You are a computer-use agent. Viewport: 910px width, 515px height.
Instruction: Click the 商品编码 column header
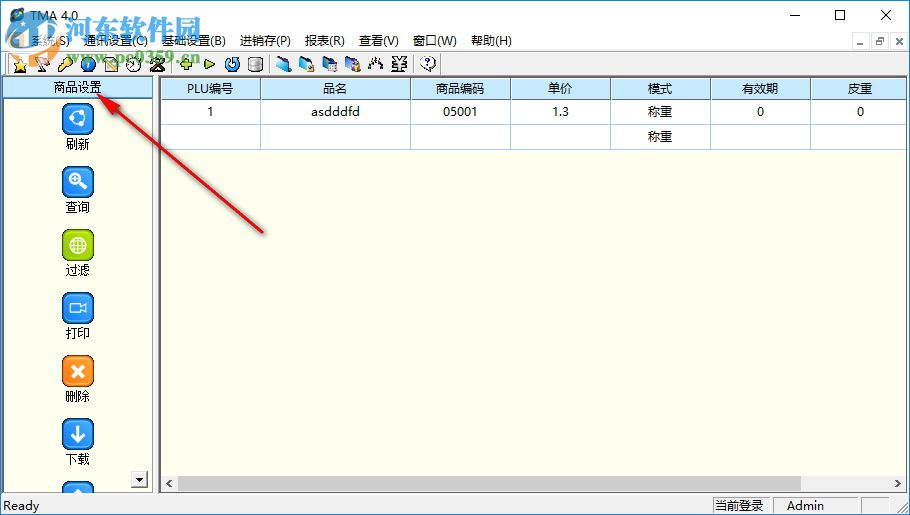(460, 89)
